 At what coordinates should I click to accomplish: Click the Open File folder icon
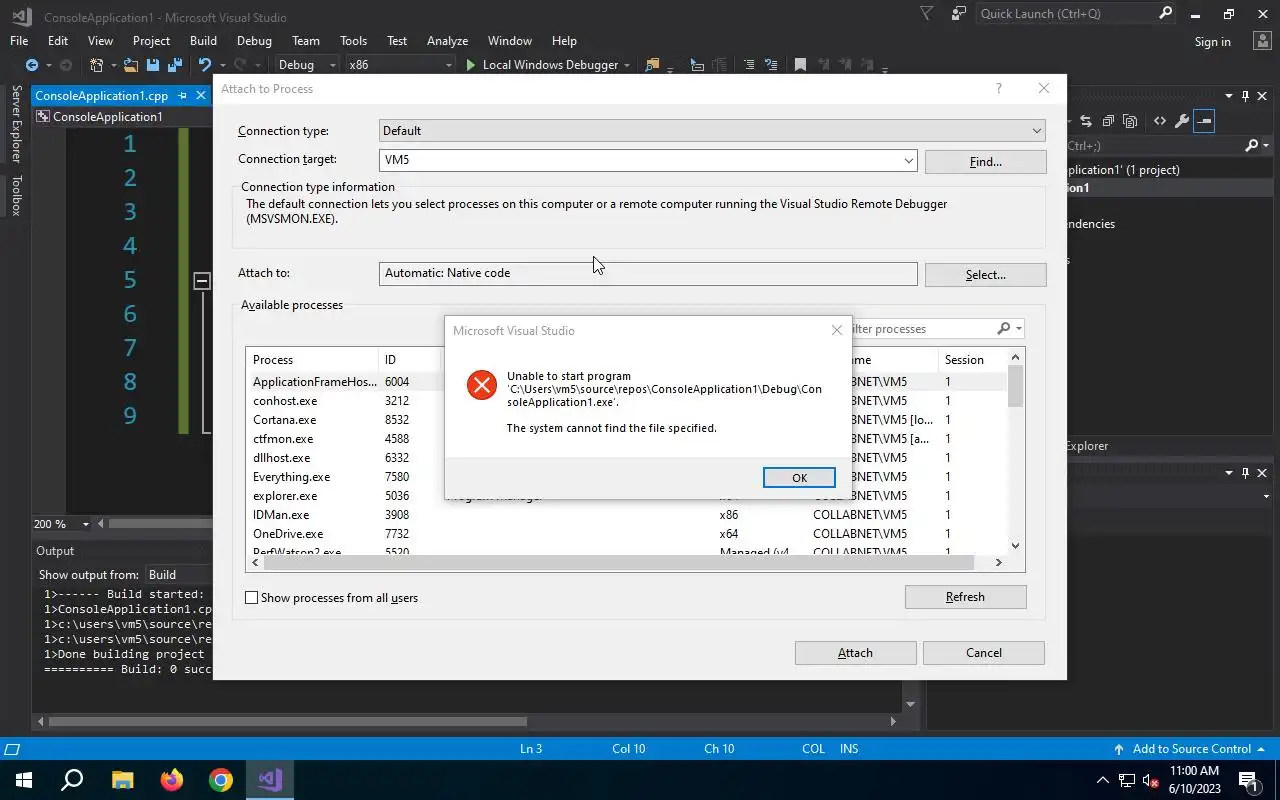[x=132, y=65]
